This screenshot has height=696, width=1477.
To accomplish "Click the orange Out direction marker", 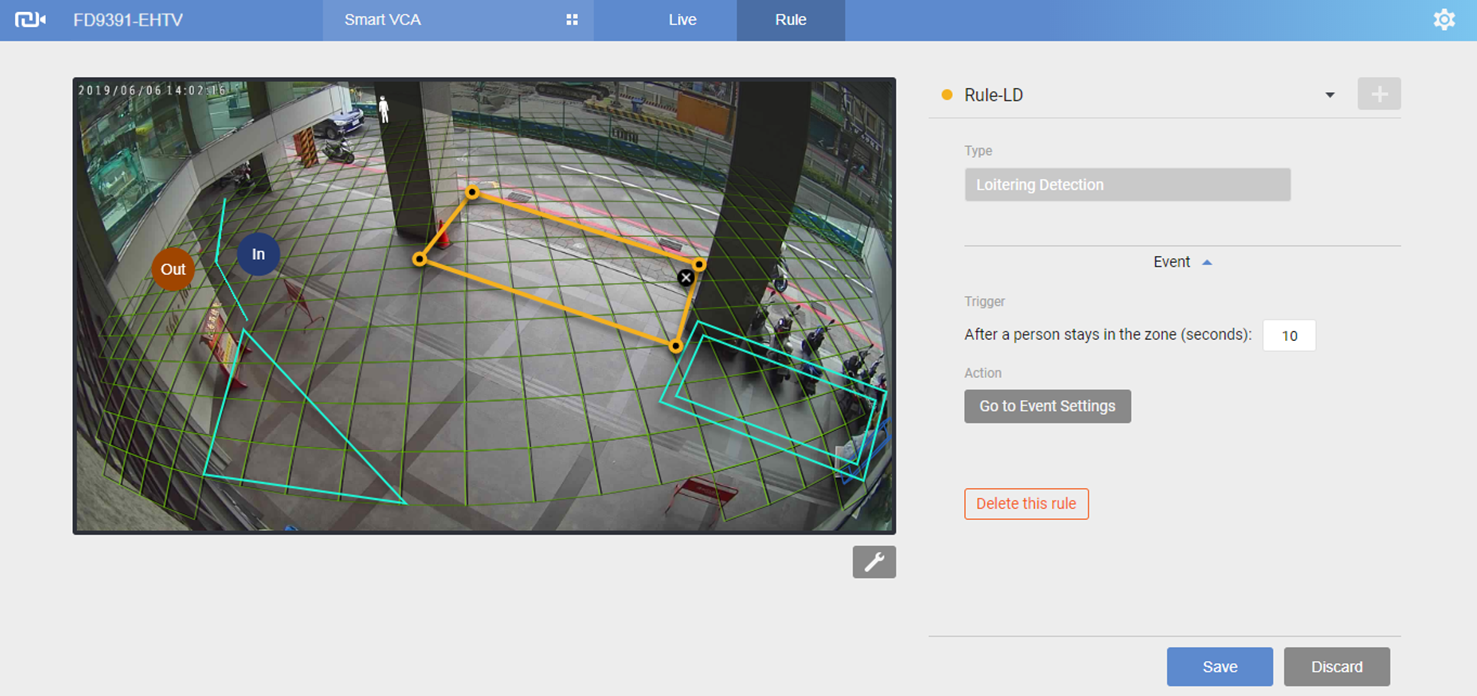I will (x=173, y=269).
